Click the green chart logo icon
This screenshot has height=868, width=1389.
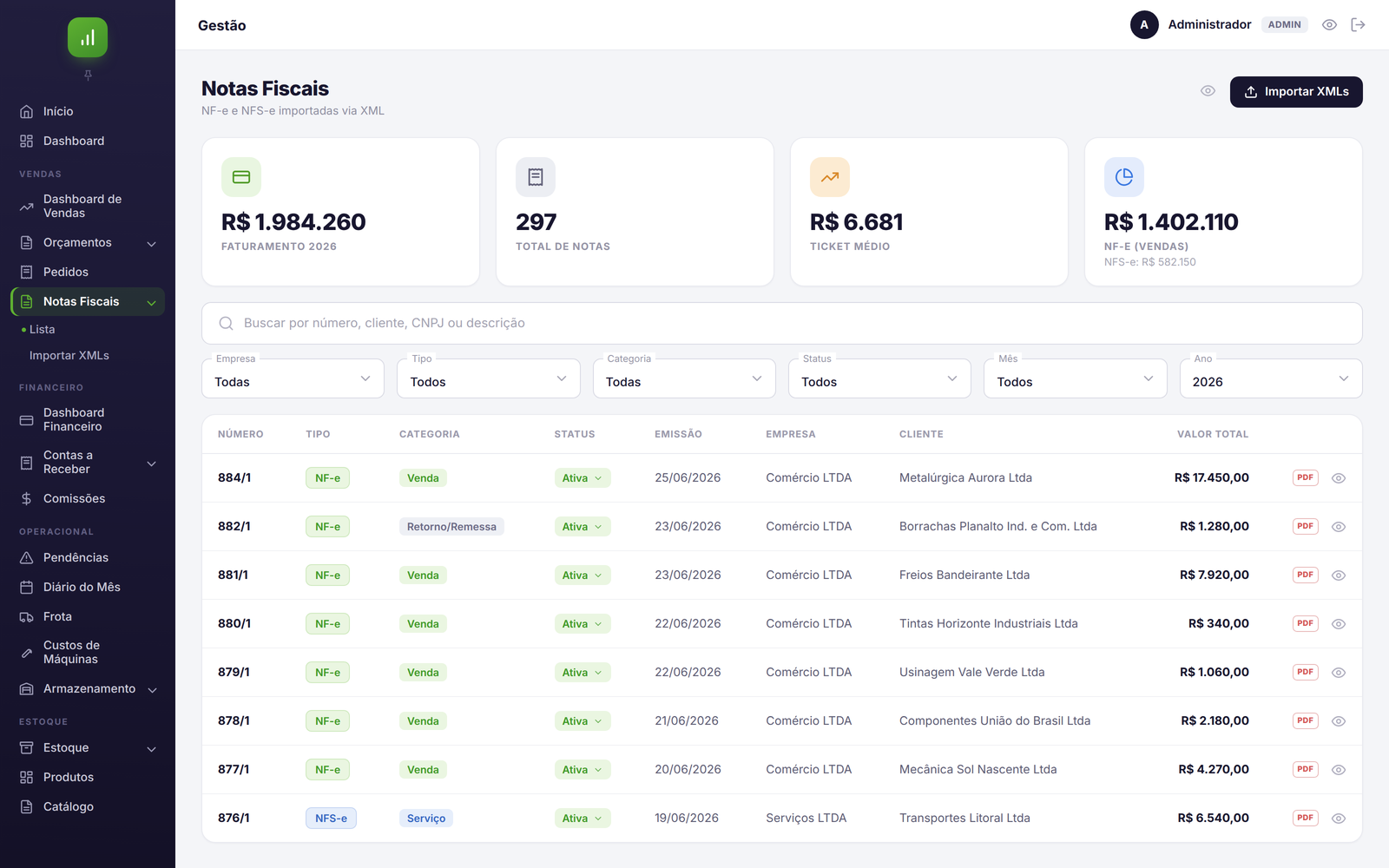88,37
